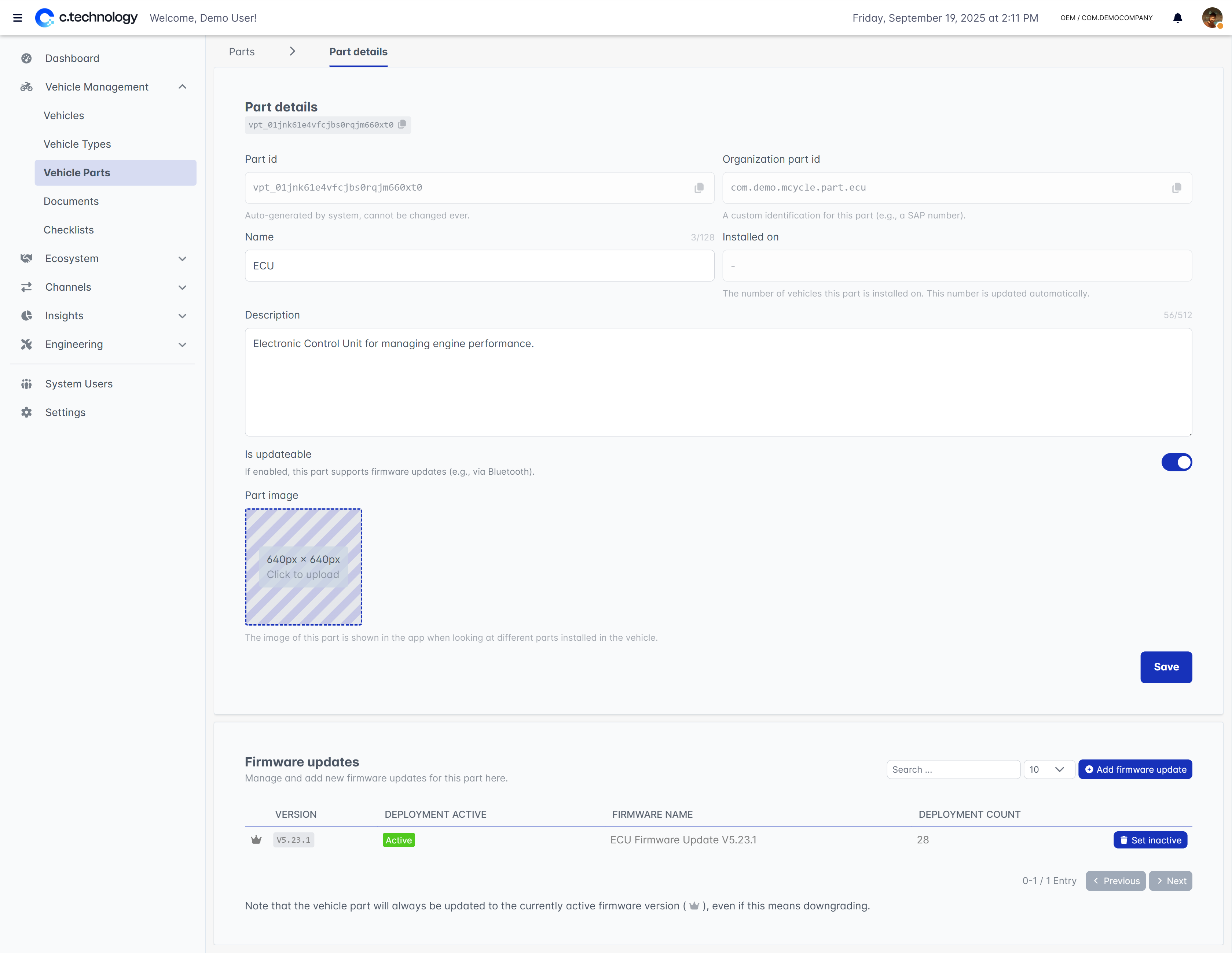Toggle the Is updateable switch
This screenshot has height=953, width=1232.
[x=1176, y=462]
